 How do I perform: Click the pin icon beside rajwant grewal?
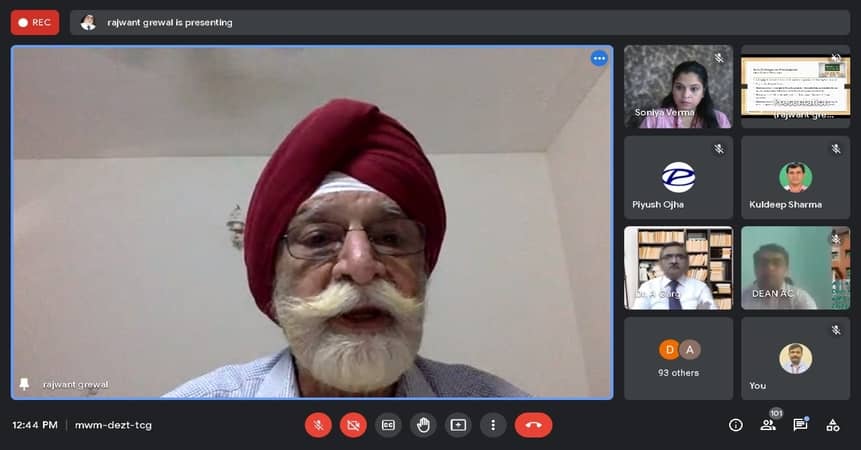click(x=24, y=384)
